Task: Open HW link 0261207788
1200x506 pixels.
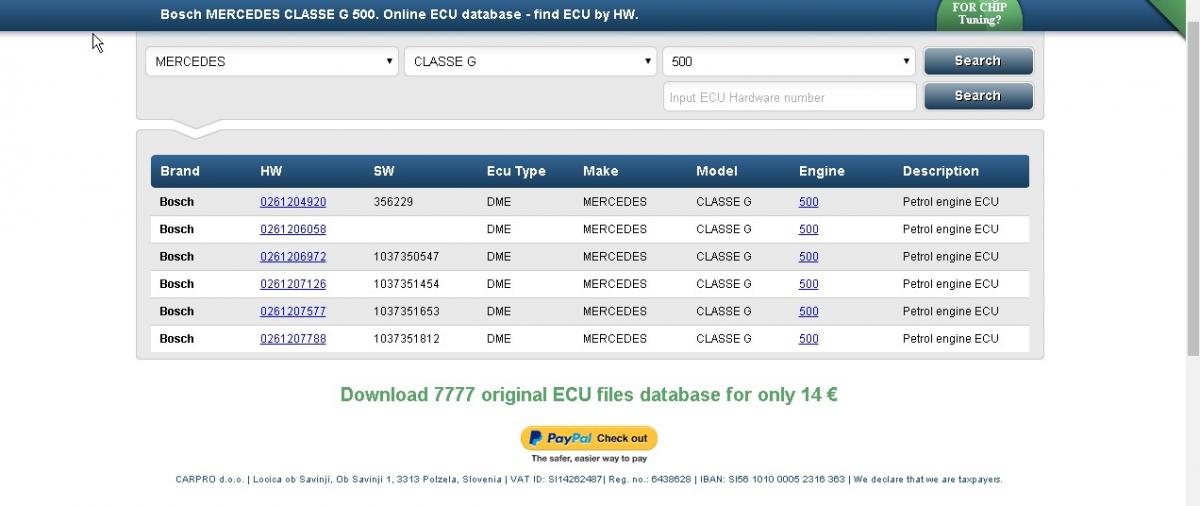Action: (293, 339)
